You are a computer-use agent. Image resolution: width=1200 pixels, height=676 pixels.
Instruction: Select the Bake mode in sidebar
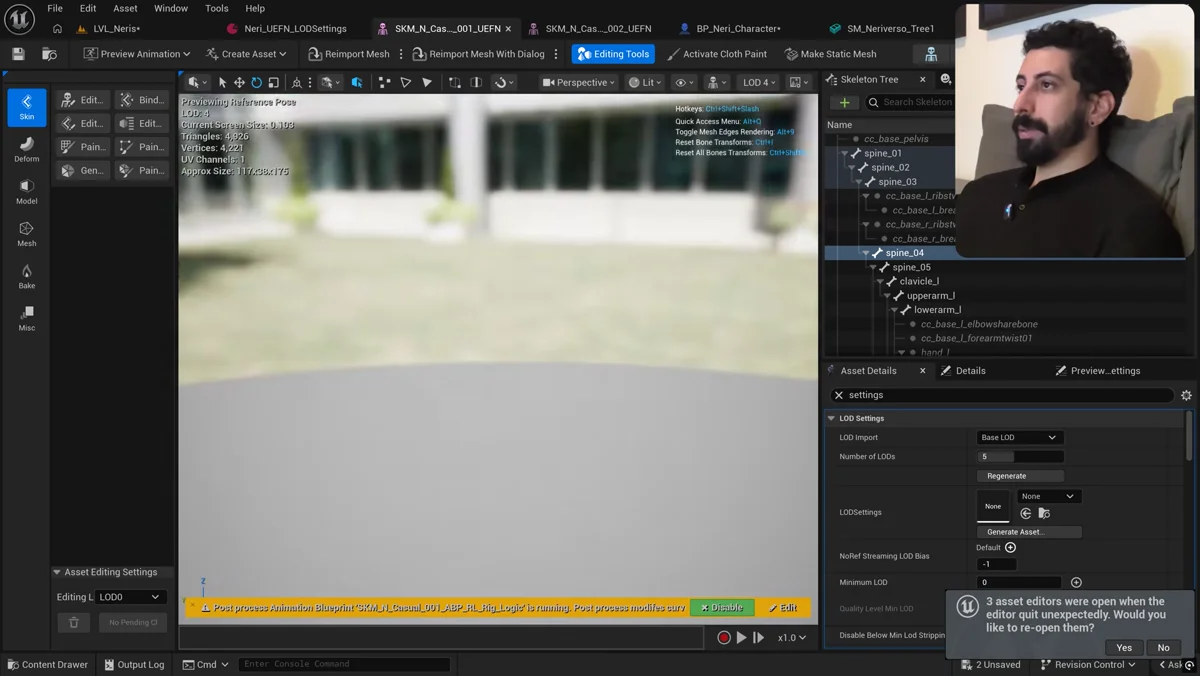pyautogui.click(x=27, y=277)
